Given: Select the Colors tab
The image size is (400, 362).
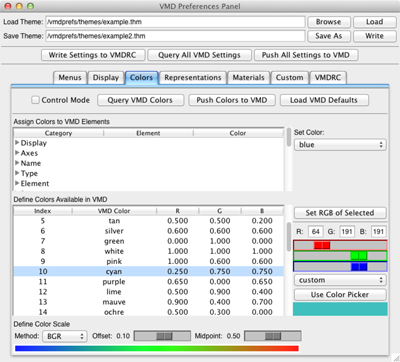Looking at the screenshot, I should 141,78.
